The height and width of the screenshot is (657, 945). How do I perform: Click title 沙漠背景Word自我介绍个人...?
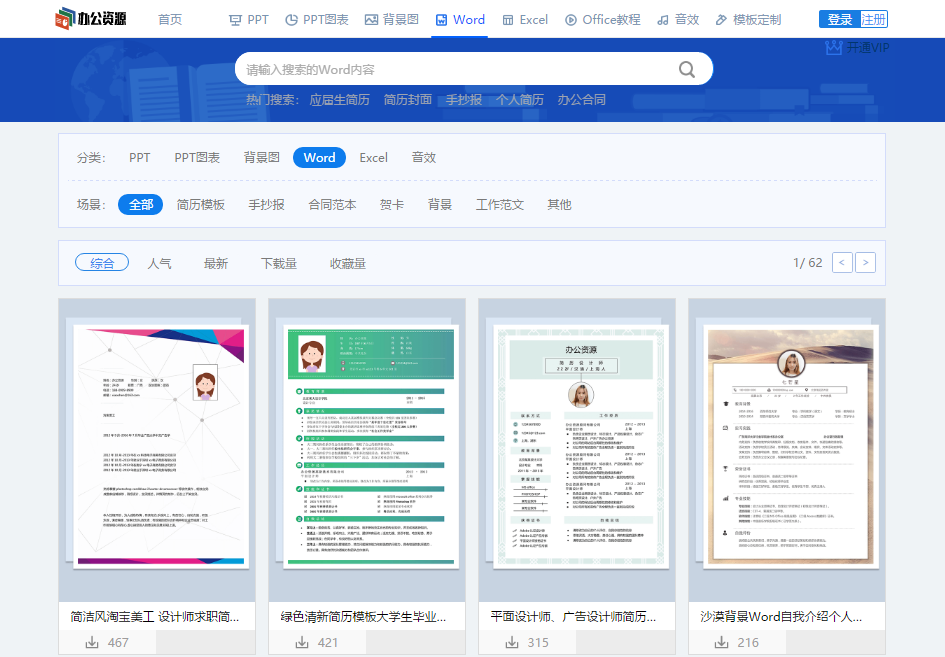coord(781,617)
